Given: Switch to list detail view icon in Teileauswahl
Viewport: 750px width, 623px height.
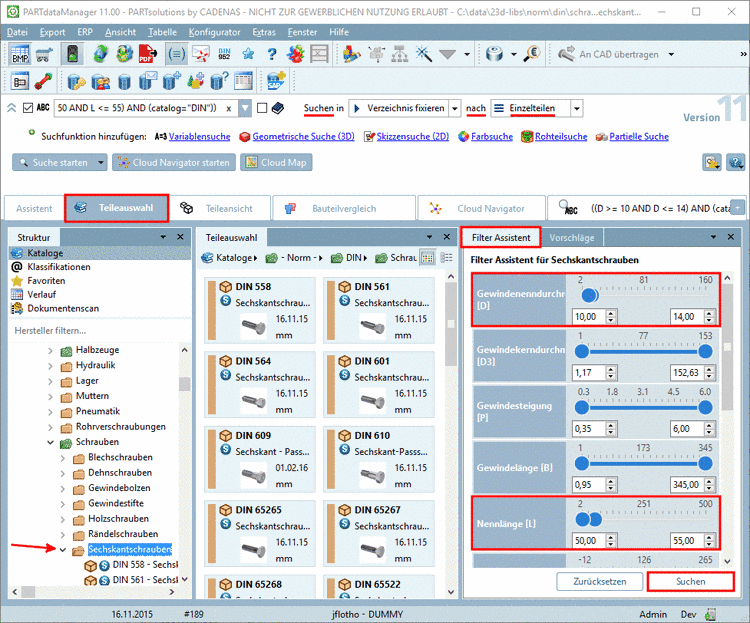Looking at the screenshot, I should [x=446, y=258].
